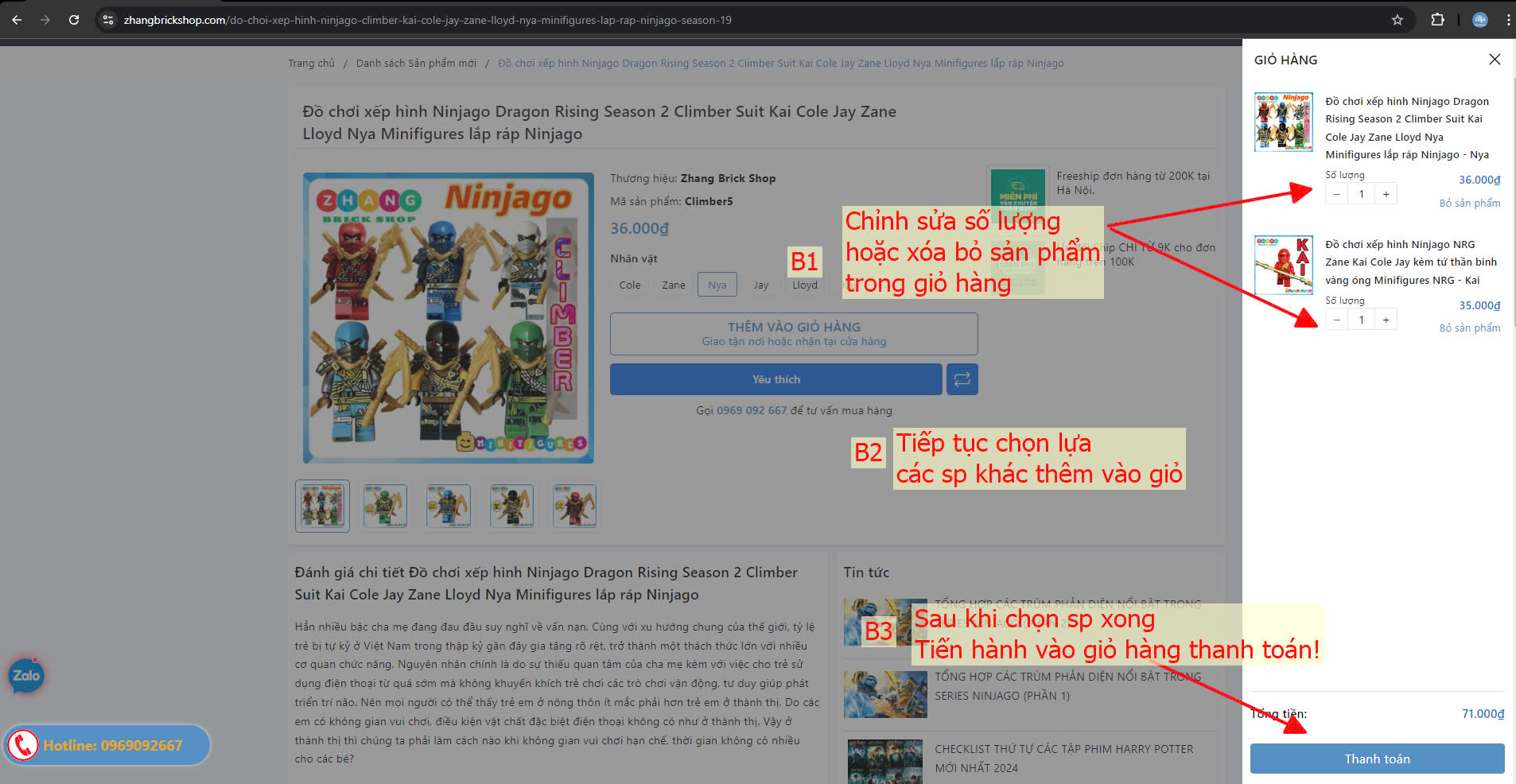Click the compare arrows icon beside Yêu thích
The image size is (1516, 784).
tap(962, 379)
